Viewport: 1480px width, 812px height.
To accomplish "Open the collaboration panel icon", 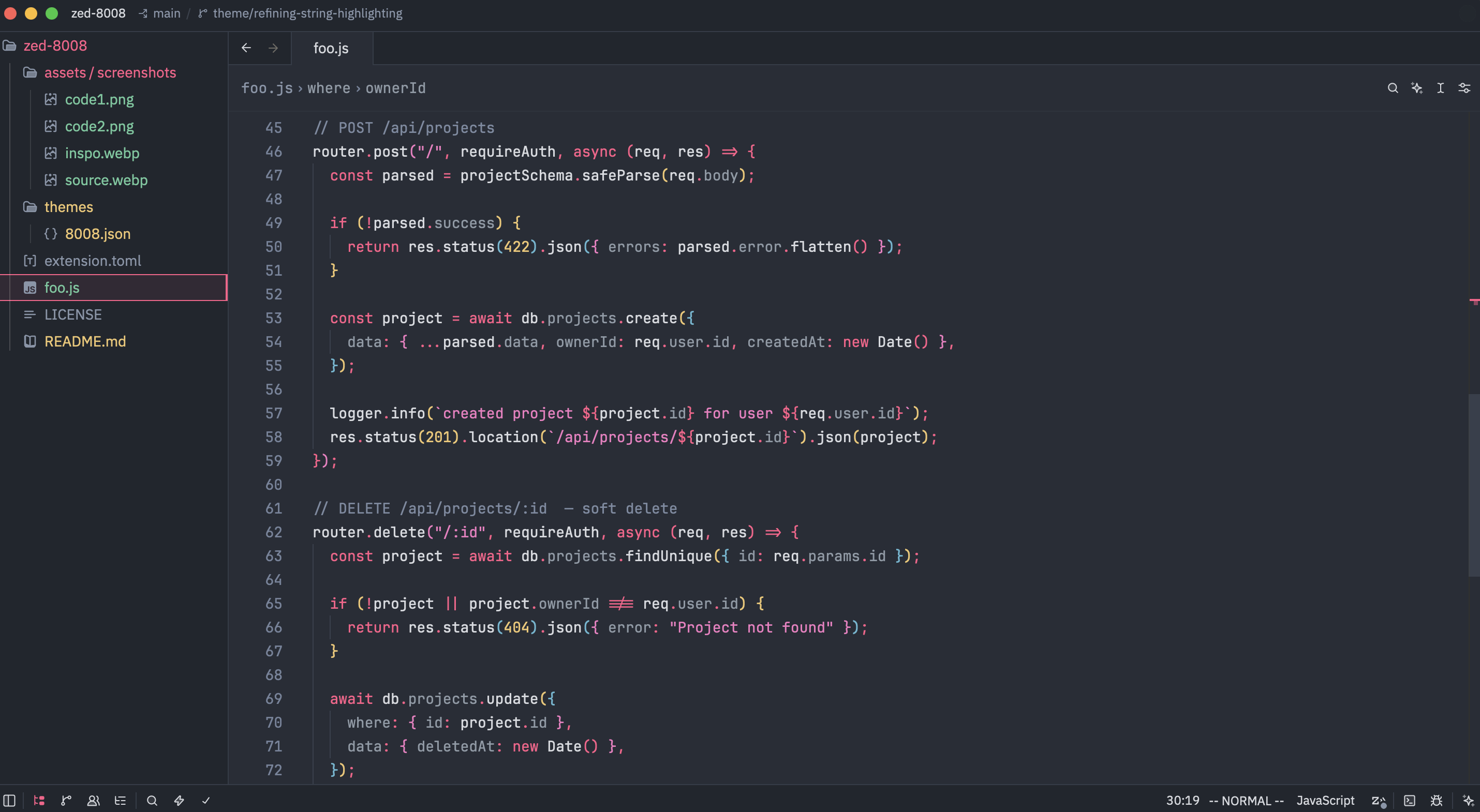I will [x=93, y=800].
